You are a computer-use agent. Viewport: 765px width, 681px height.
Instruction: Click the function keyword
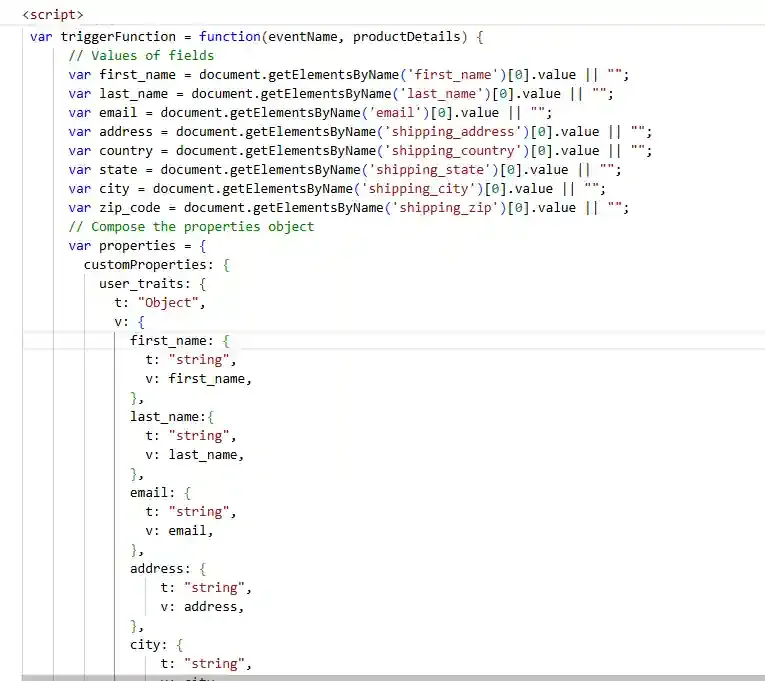[230, 37]
